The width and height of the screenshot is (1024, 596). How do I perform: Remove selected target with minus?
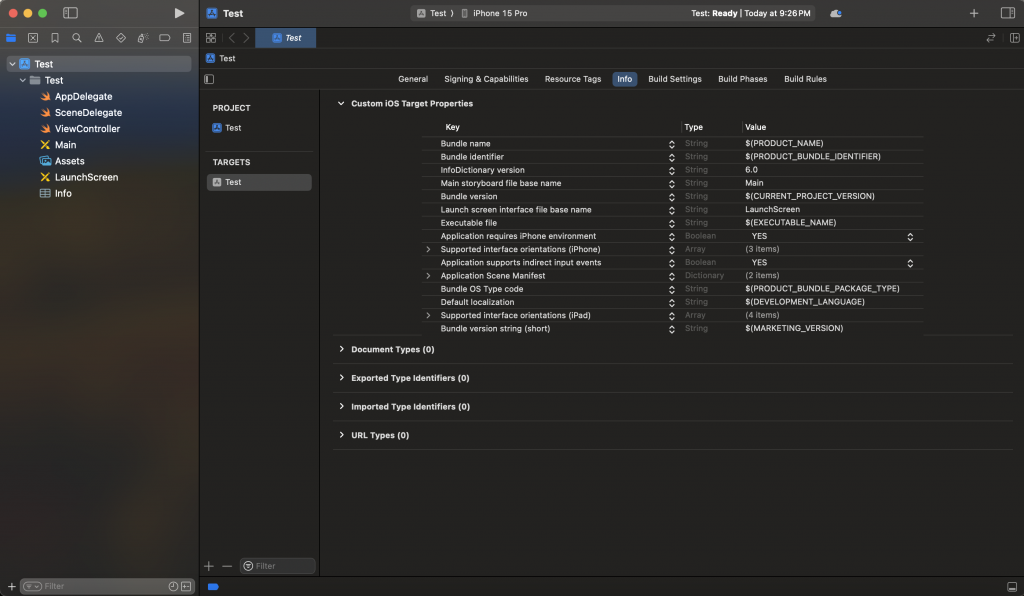pyautogui.click(x=227, y=566)
